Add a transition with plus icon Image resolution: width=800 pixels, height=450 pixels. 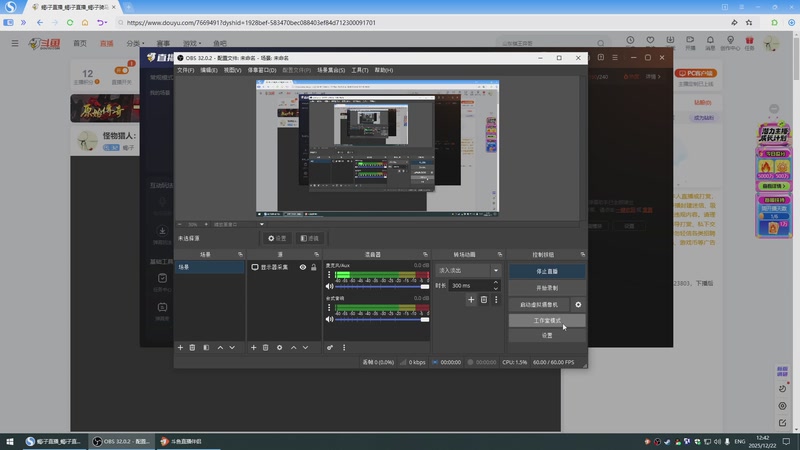471,299
